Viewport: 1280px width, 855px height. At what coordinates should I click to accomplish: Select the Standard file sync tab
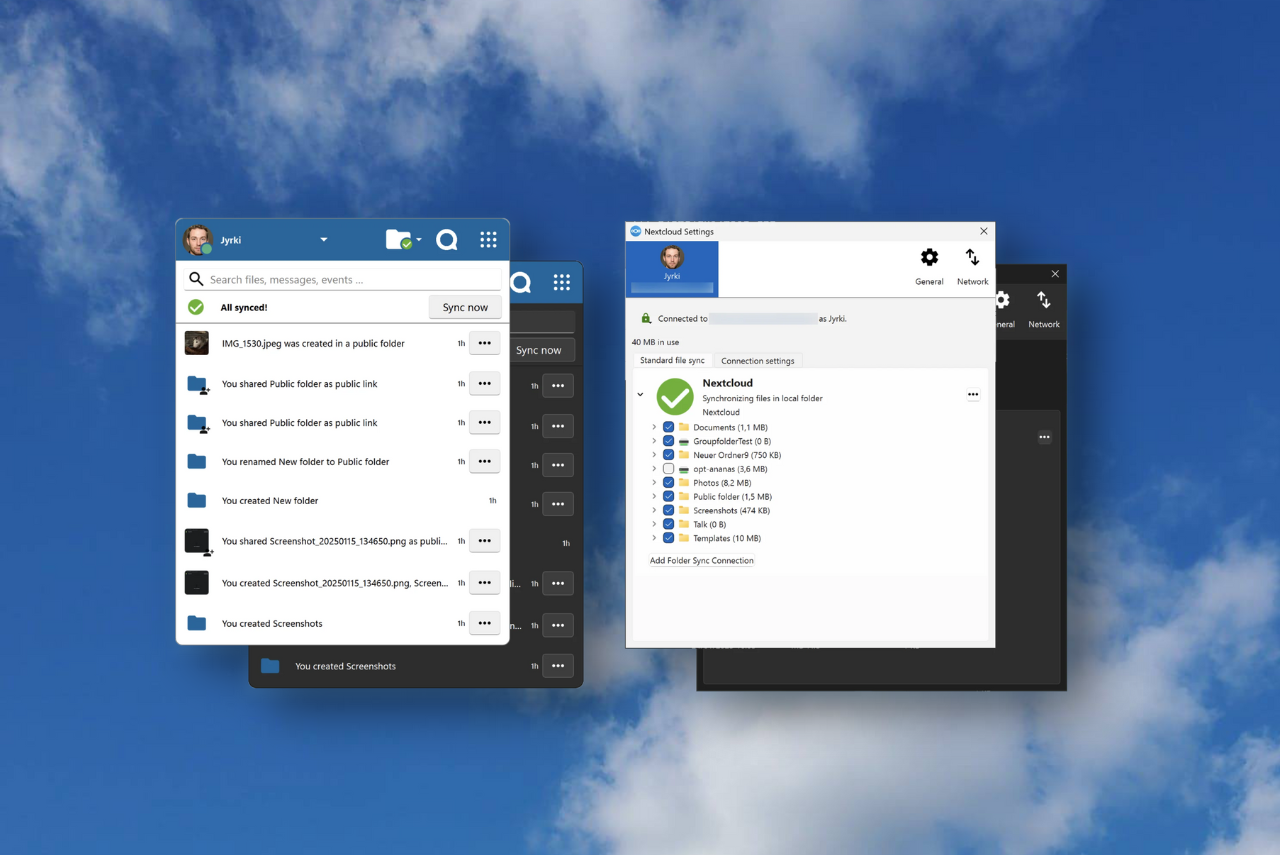(672, 361)
